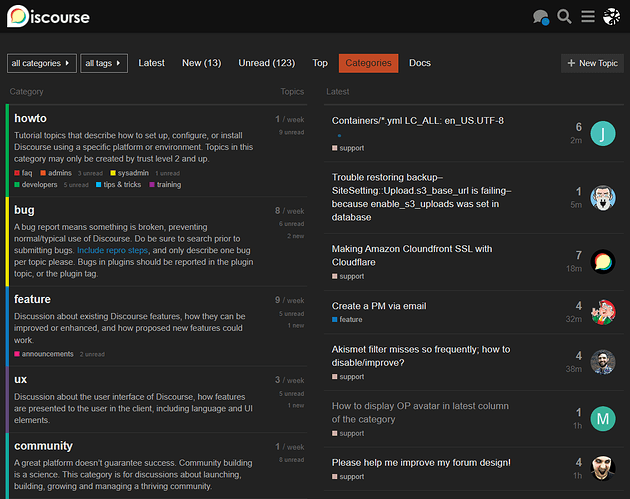Click '2 unread' next to announcements
Viewport: 630px width, 499px height.
point(92,354)
